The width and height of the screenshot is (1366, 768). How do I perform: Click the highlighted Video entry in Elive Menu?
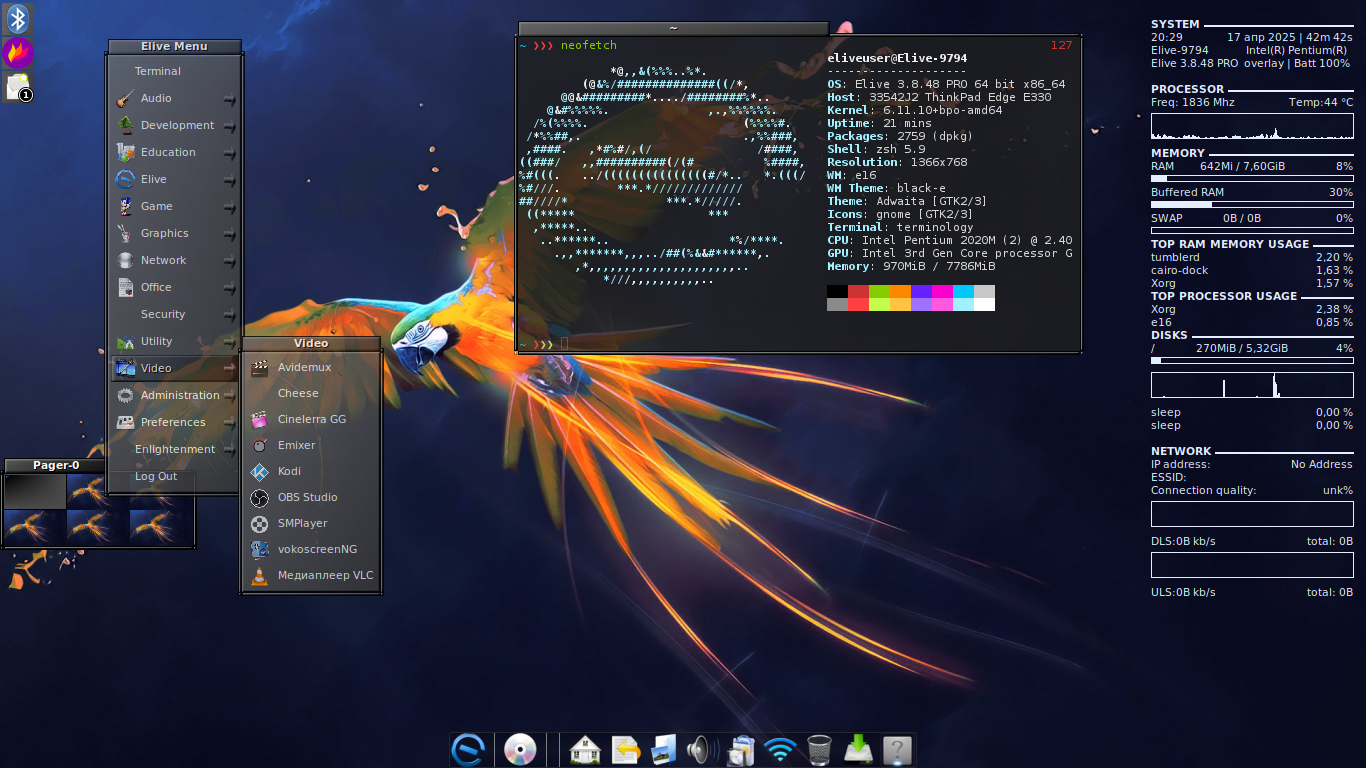coord(175,368)
